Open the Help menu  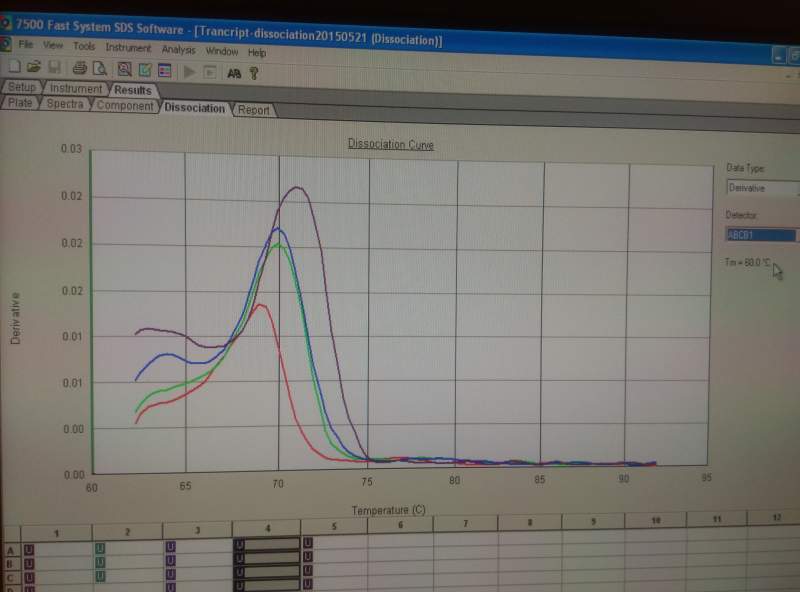pyautogui.click(x=257, y=52)
